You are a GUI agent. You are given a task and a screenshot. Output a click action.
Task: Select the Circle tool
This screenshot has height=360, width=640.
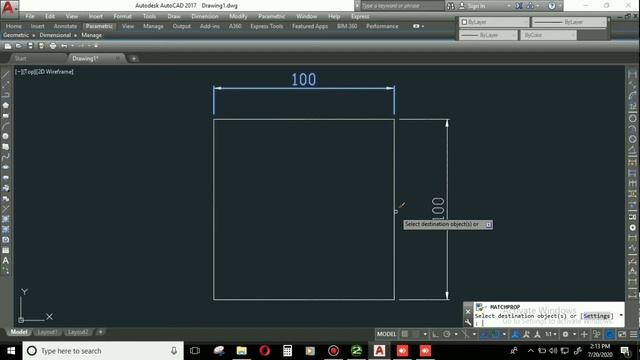(x=5, y=136)
